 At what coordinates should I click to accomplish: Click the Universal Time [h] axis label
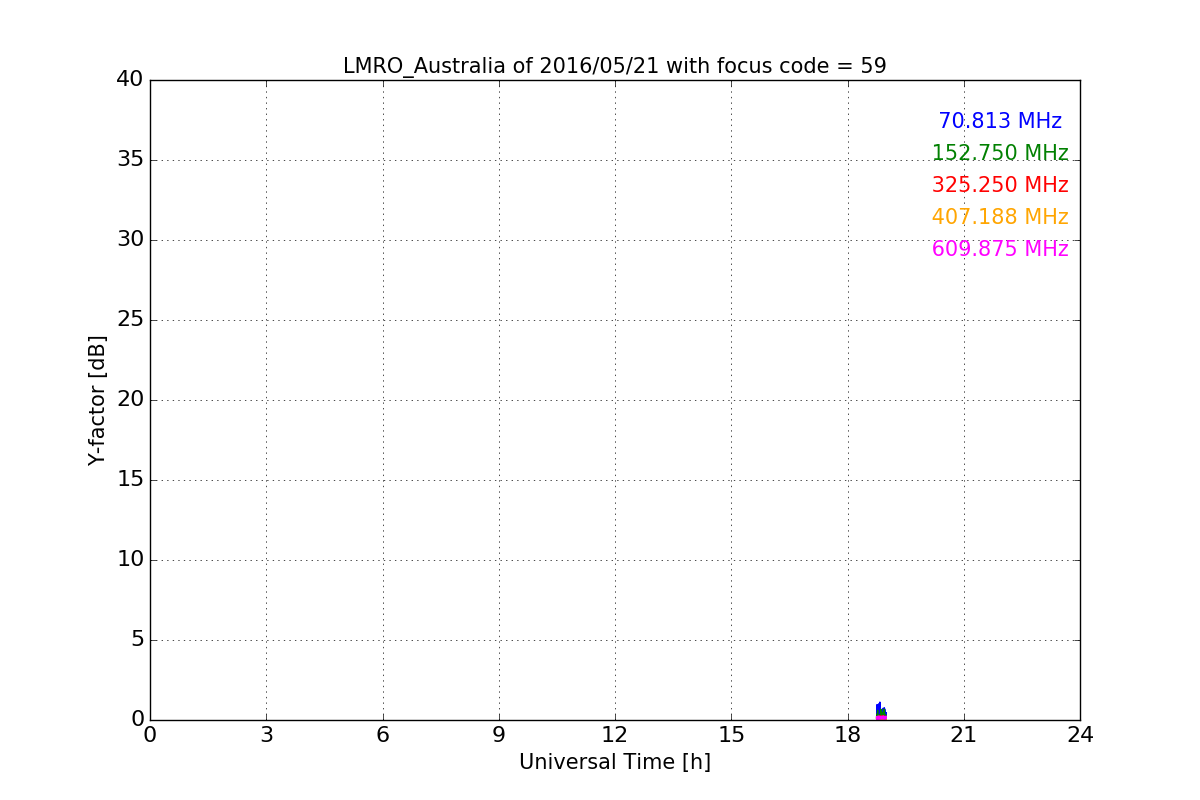615,762
